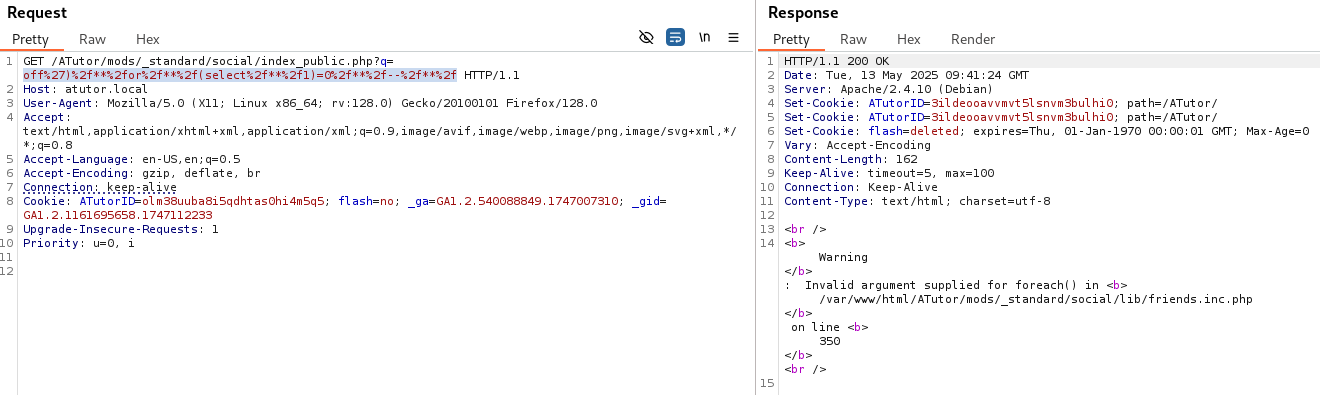The height and width of the screenshot is (395, 1320).
Task: Switch to Response Raw tab
Action: tap(854, 39)
